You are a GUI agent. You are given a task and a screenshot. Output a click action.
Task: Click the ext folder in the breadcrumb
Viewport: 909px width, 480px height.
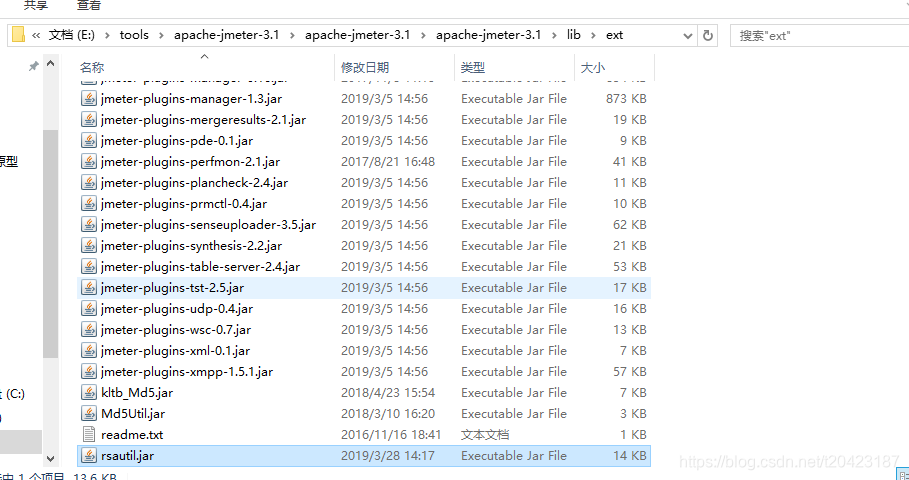615,35
